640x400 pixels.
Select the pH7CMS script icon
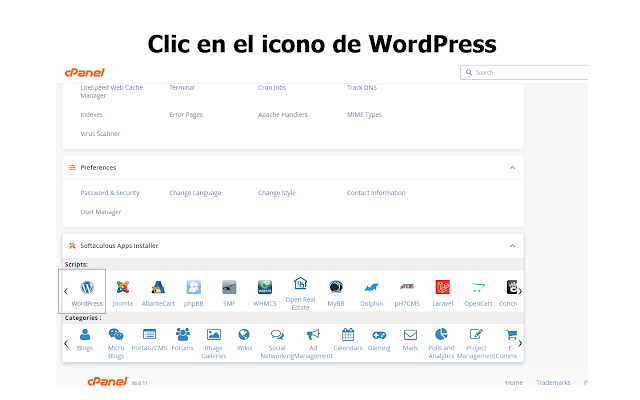click(x=407, y=287)
